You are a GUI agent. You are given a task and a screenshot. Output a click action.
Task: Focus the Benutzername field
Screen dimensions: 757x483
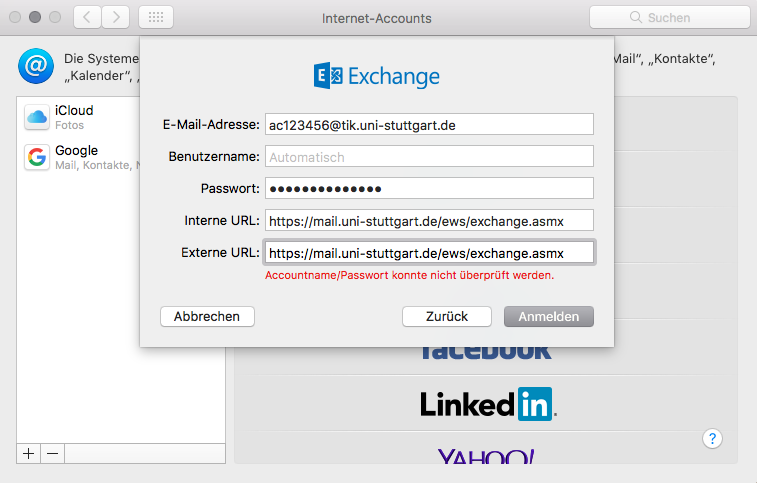pyautogui.click(x=429, y=156)
